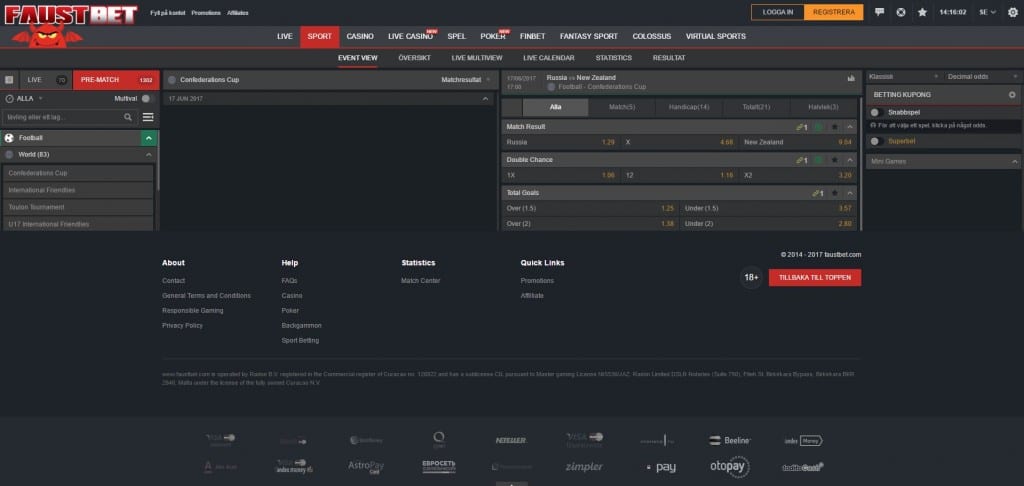Favorite the Total Goals market with its star
1024x486 pixels.
[834, 193]
